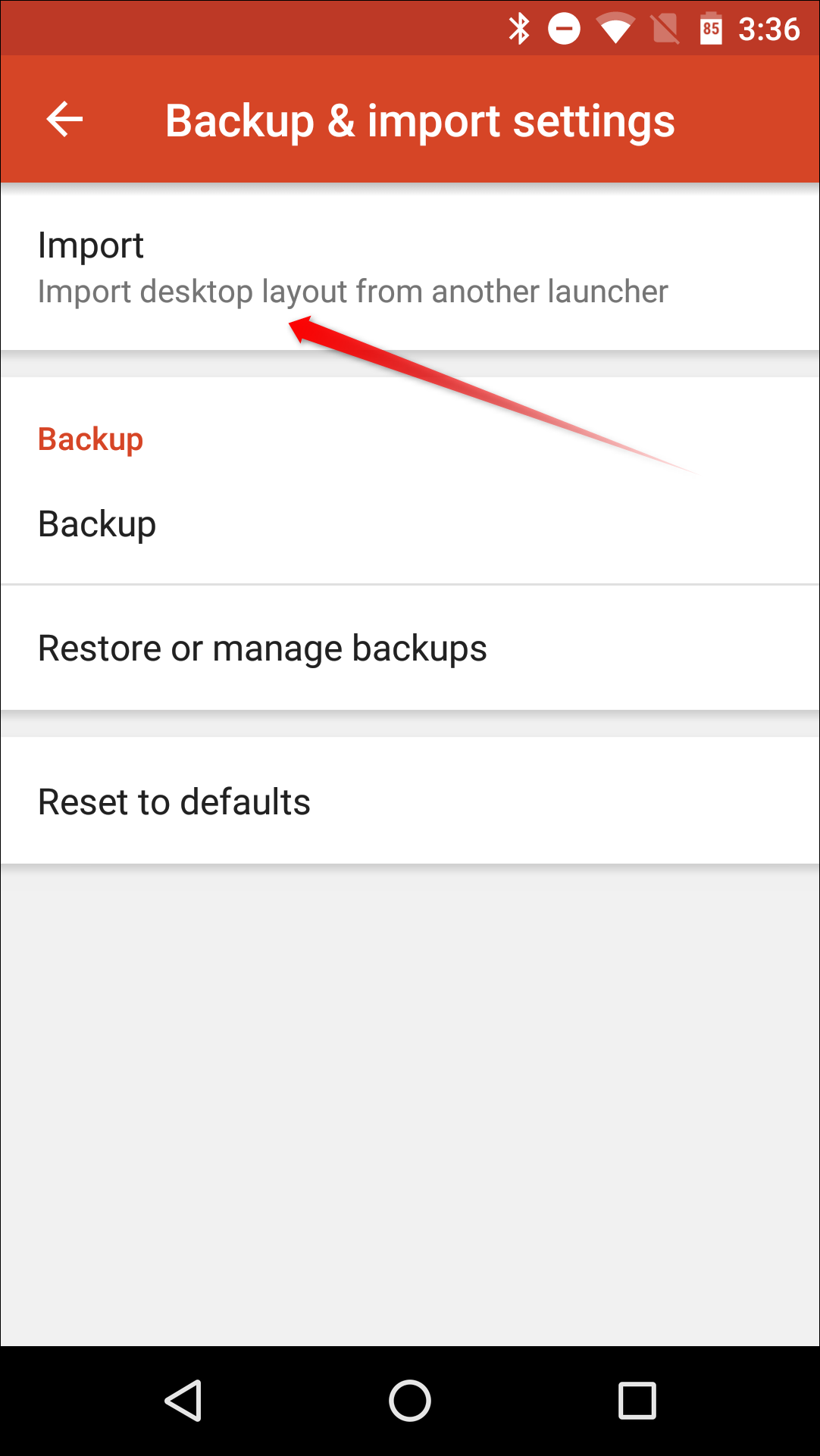820x1456 pixels.
Task: Open Restore or manage backups
Action: point(262,648)
